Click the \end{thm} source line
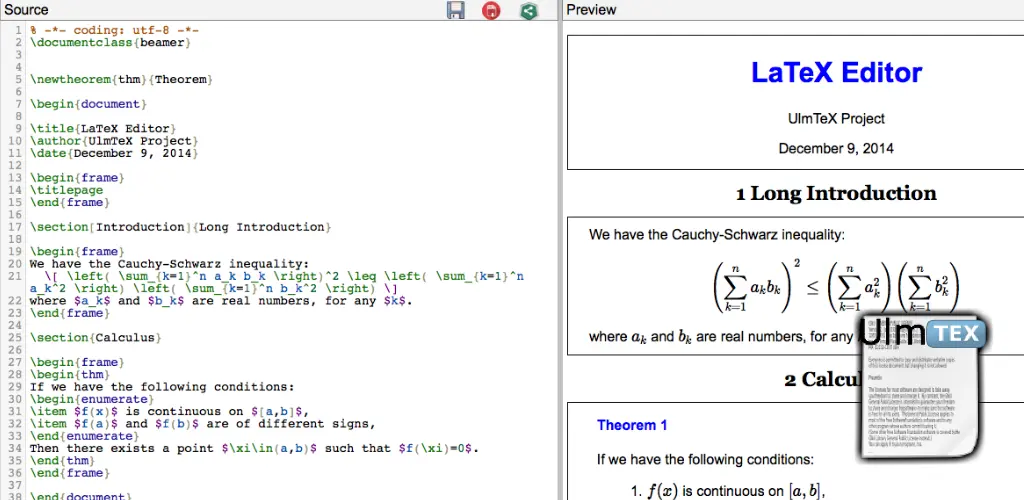Image resolution: width=1024 pixels, height=500 pixels. click(x=62, y=461)
